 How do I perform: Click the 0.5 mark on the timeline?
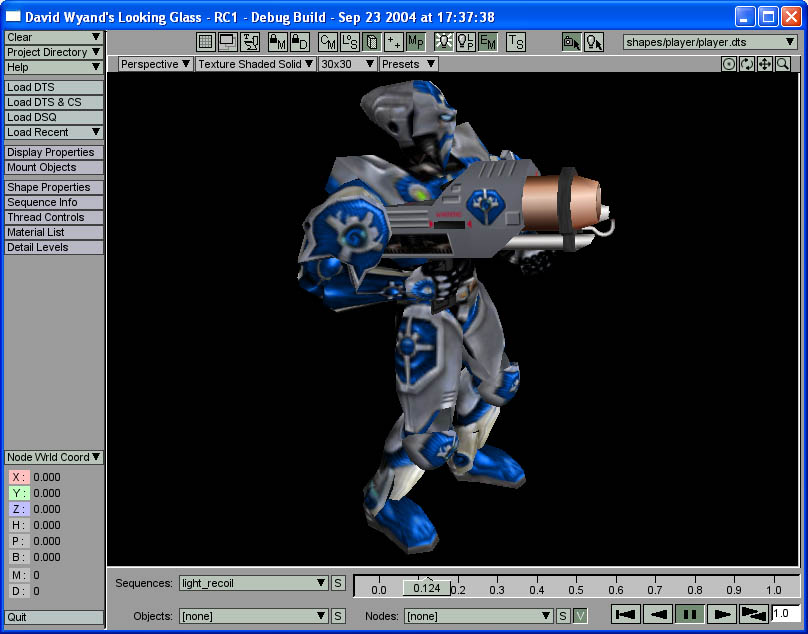[x=576, y=590]
